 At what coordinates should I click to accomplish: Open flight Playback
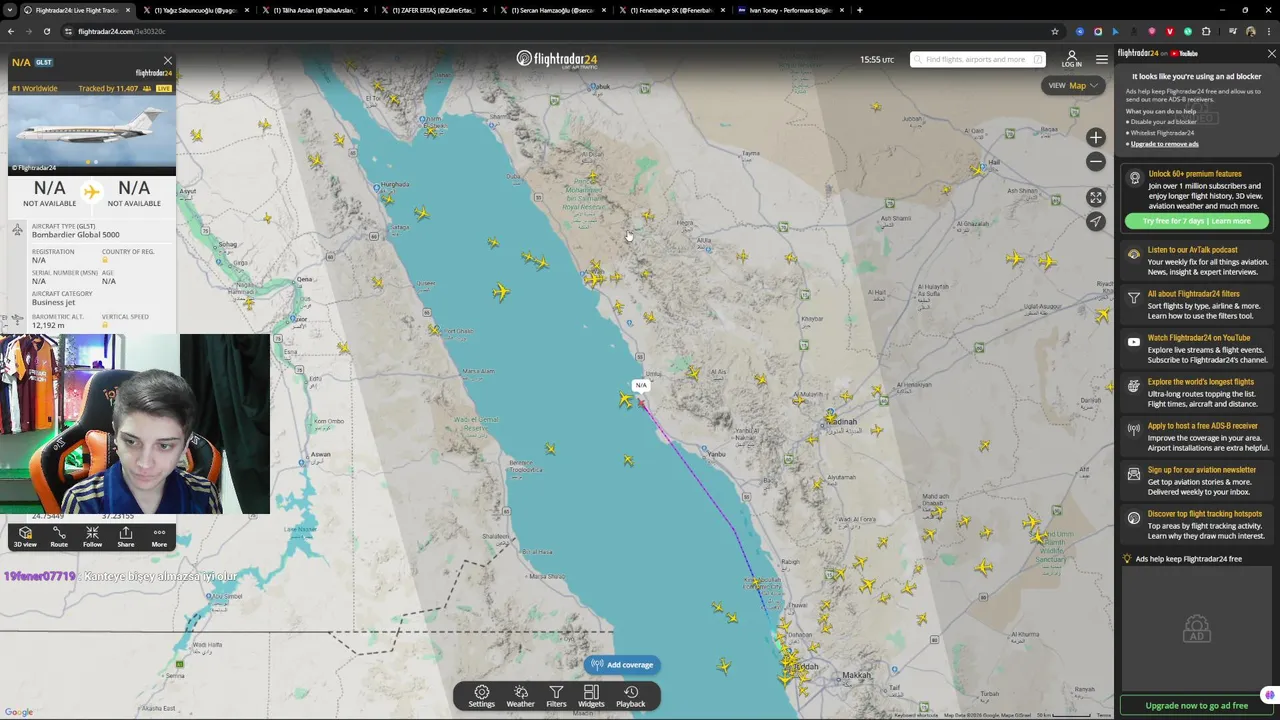point(631,696)
